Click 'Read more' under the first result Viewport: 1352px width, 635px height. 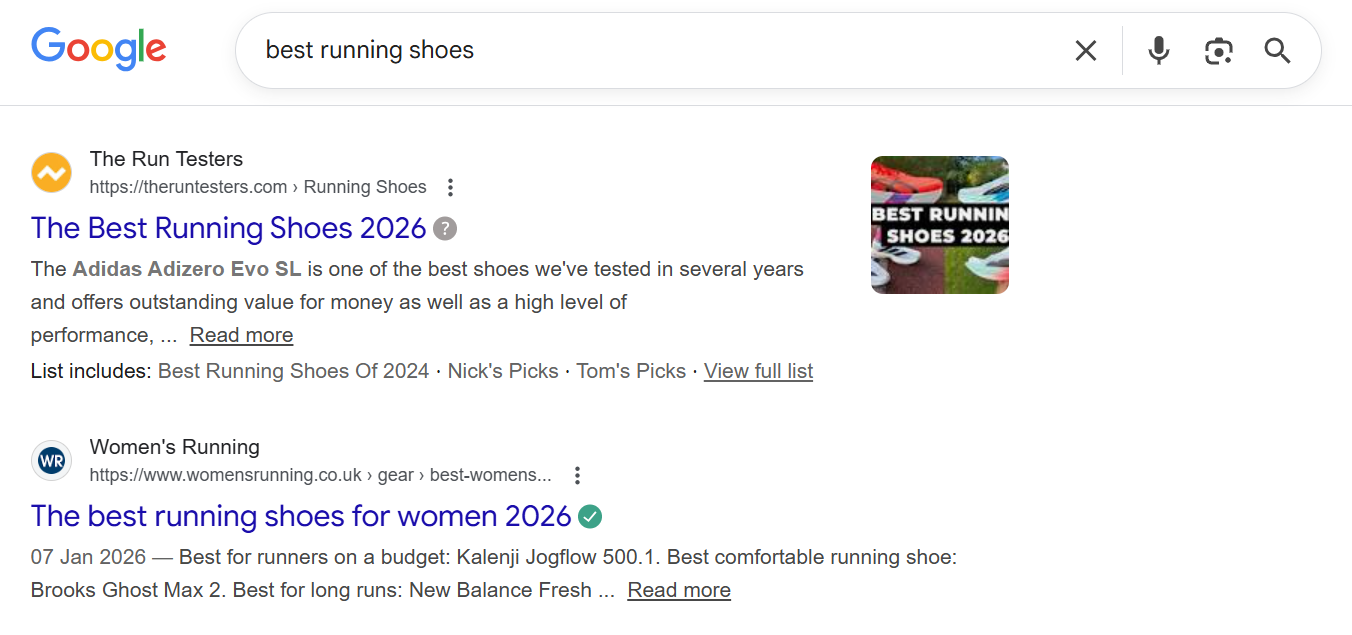click(241, 334)
